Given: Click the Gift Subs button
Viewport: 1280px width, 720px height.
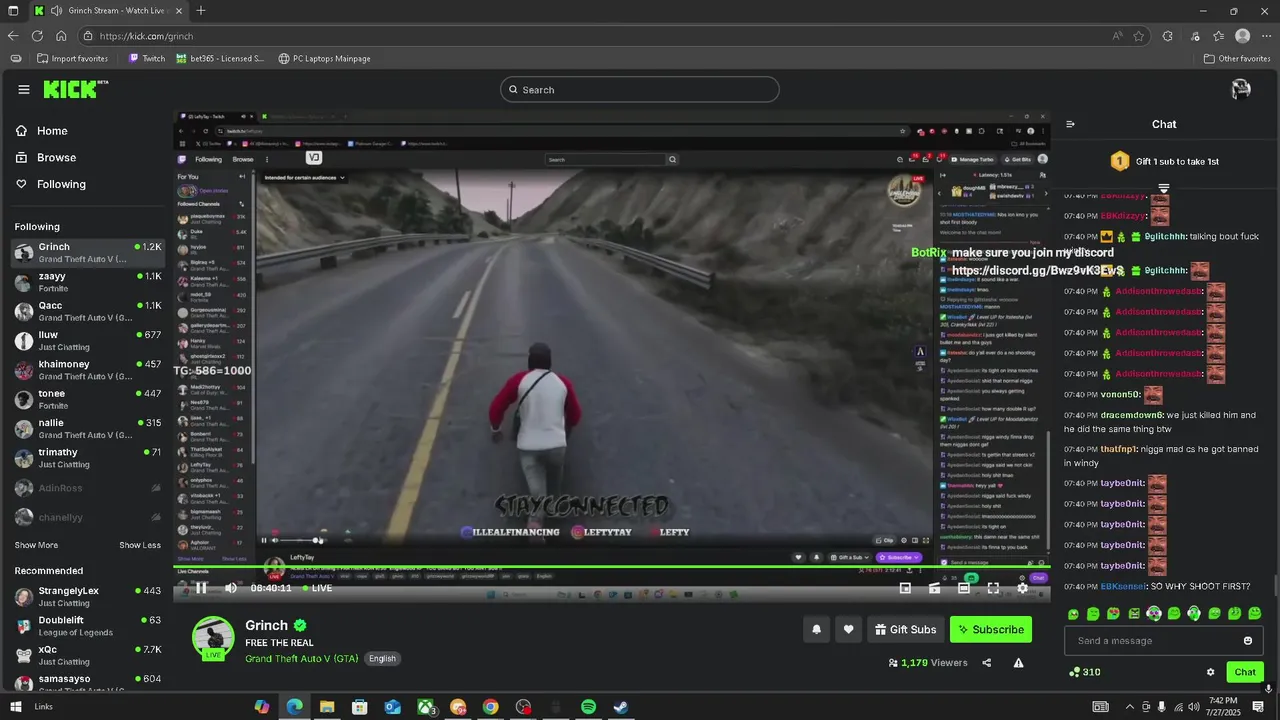Looking at the screenshot, I should [905, 629].
